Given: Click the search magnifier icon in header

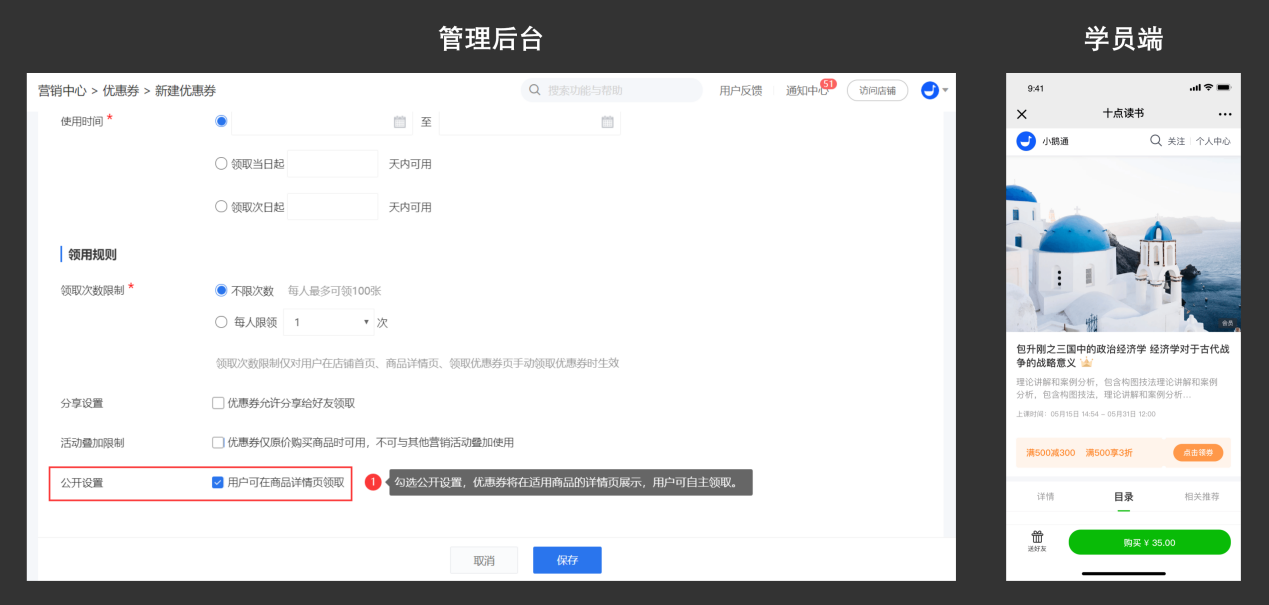Looking at the screenshot, I should [535, 90].
